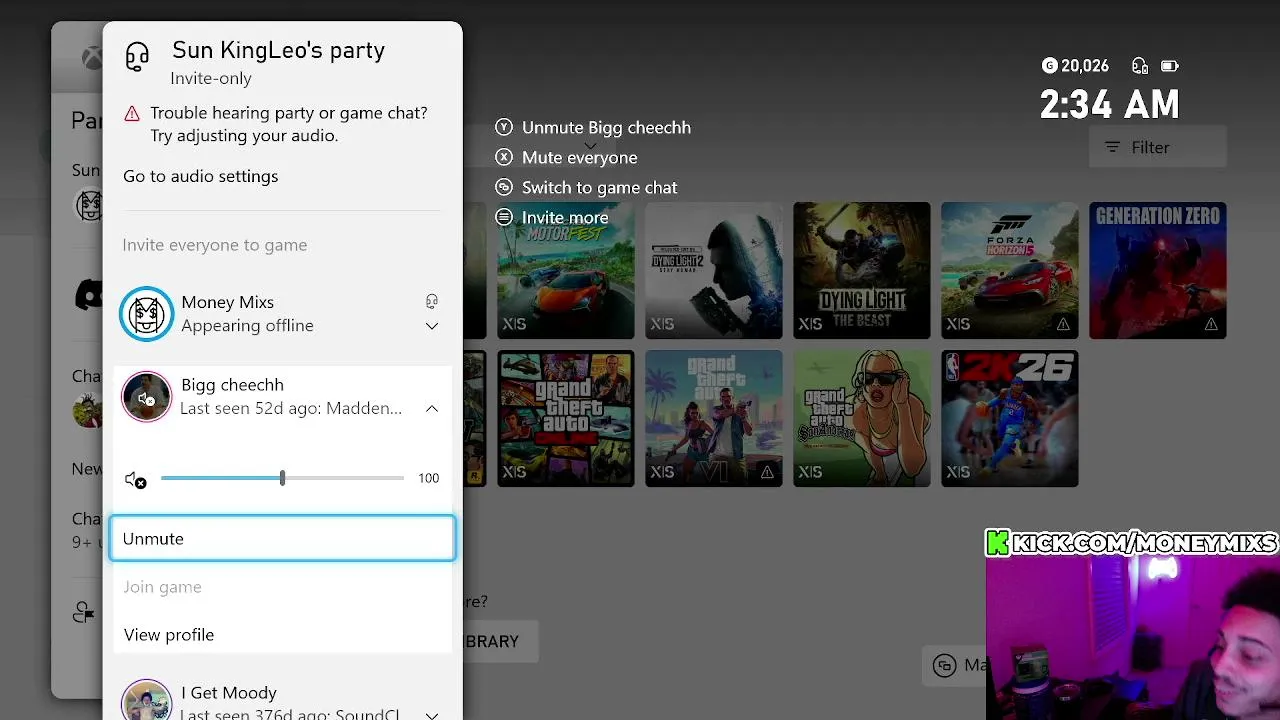Image resolution: width=1280 pixels, height=720 pixels.
Task: Open View profile for Bigg cheechh
Action: tap(169, 635)
